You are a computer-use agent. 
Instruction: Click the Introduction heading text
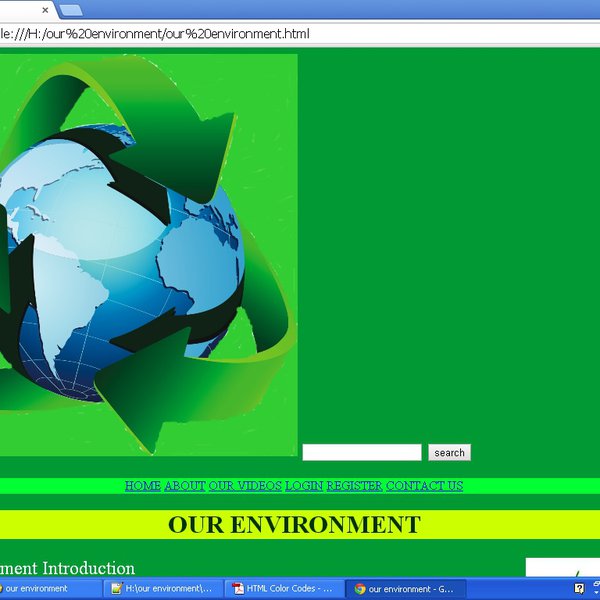(67, 568)
